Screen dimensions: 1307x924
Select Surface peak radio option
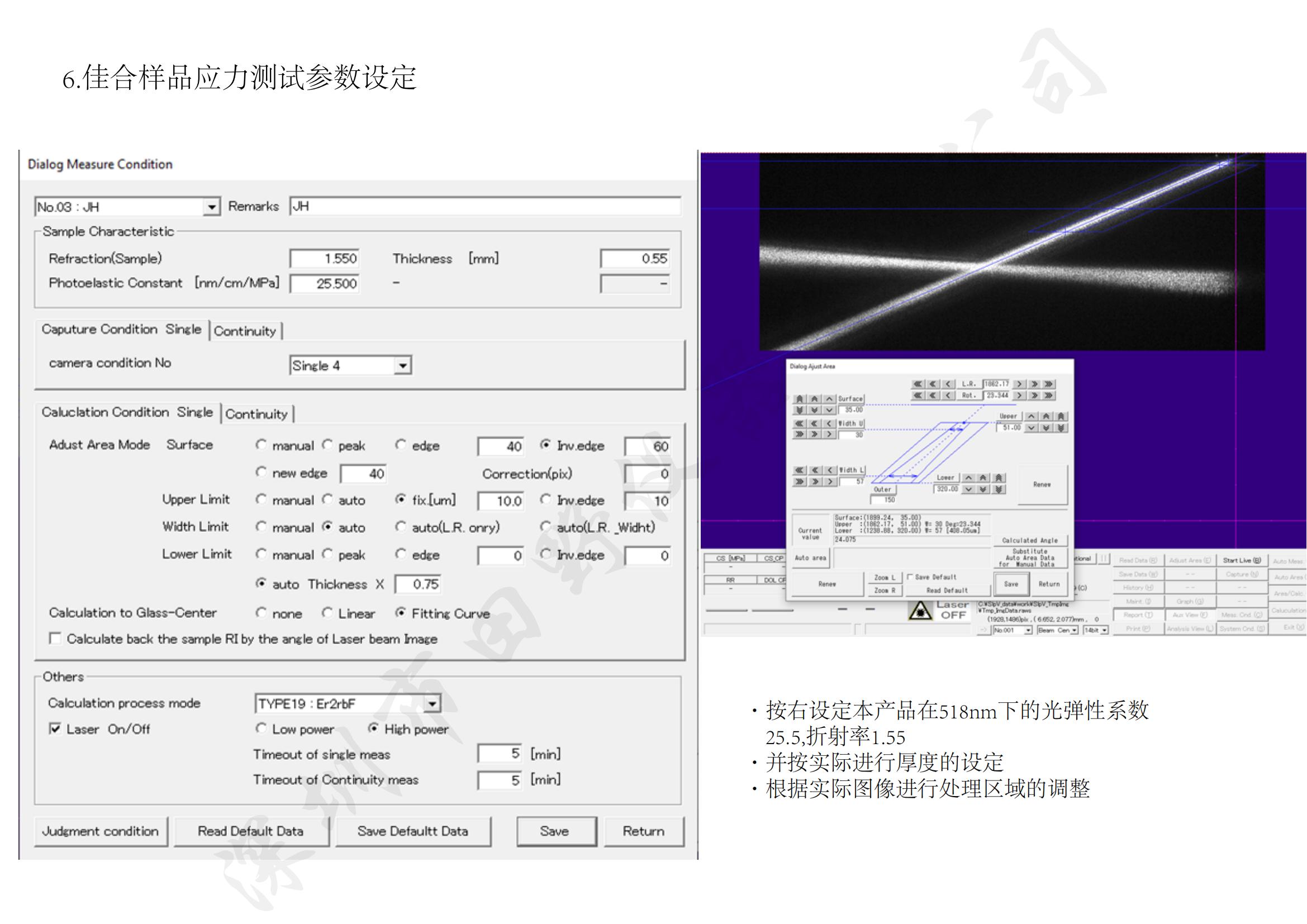click(327, 444)
